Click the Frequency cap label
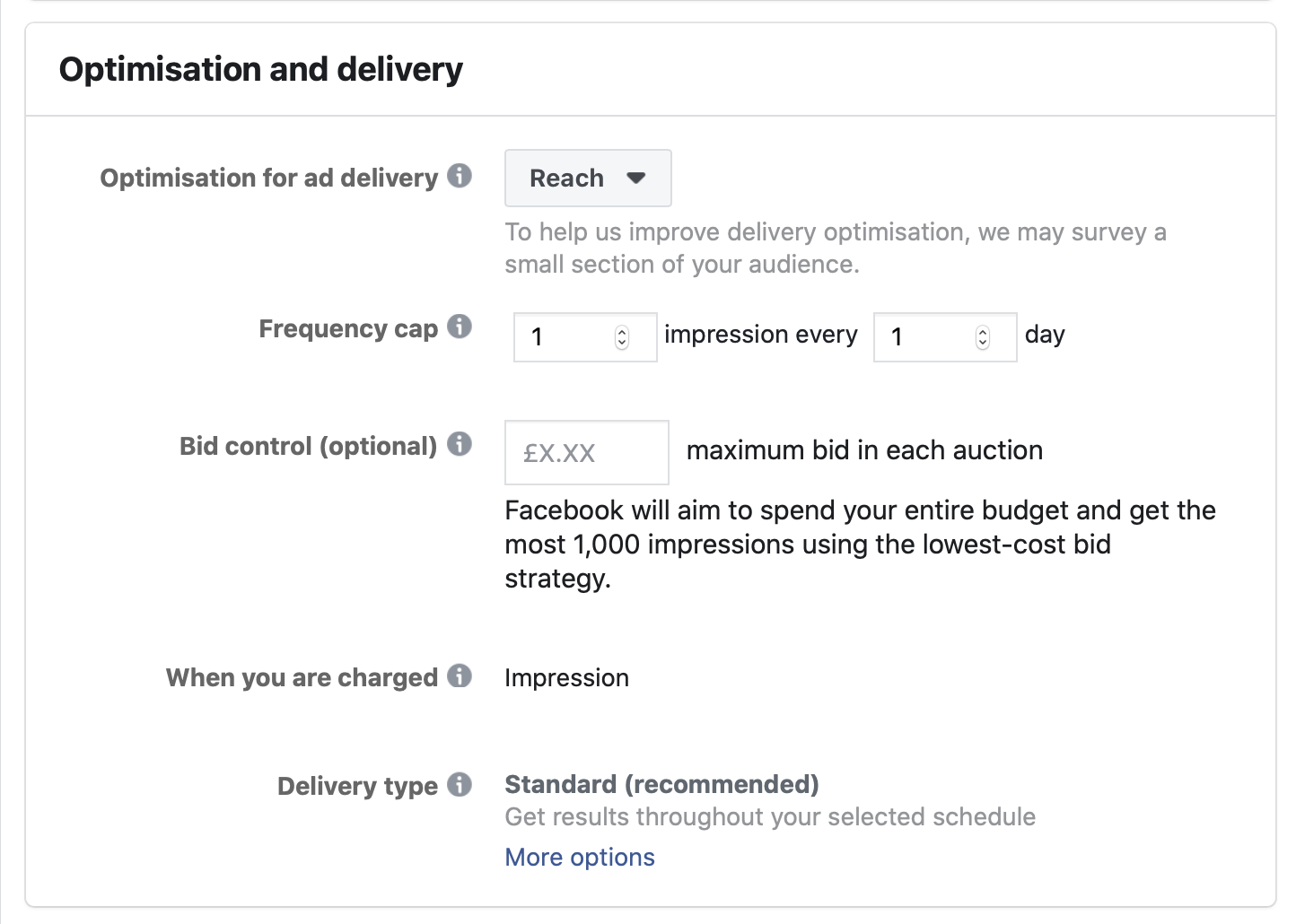1296x924 pixels. click(x=348, y=329)
